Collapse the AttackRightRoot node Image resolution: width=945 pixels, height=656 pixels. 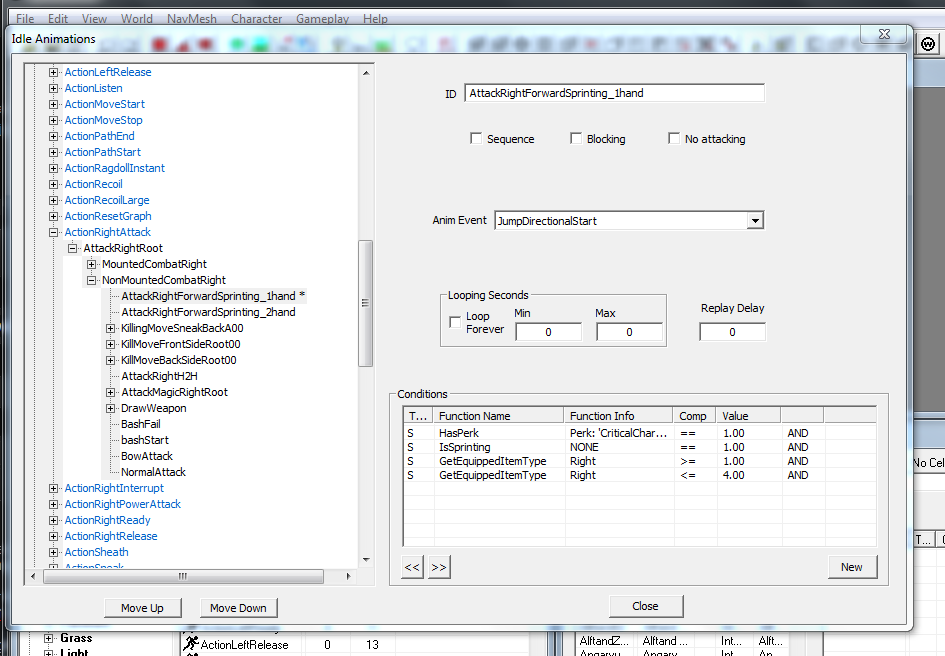72,248
